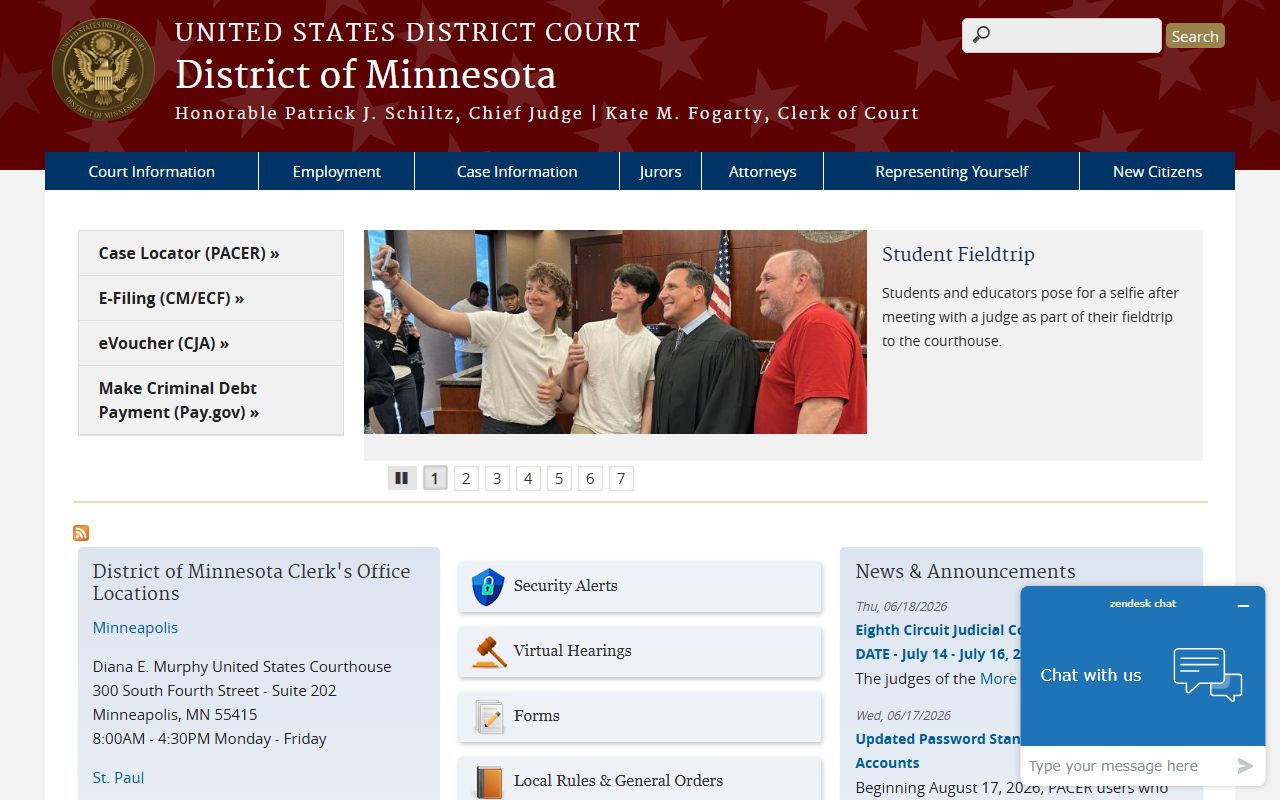Open the Attorneys menu

click(x=762, y=171)
